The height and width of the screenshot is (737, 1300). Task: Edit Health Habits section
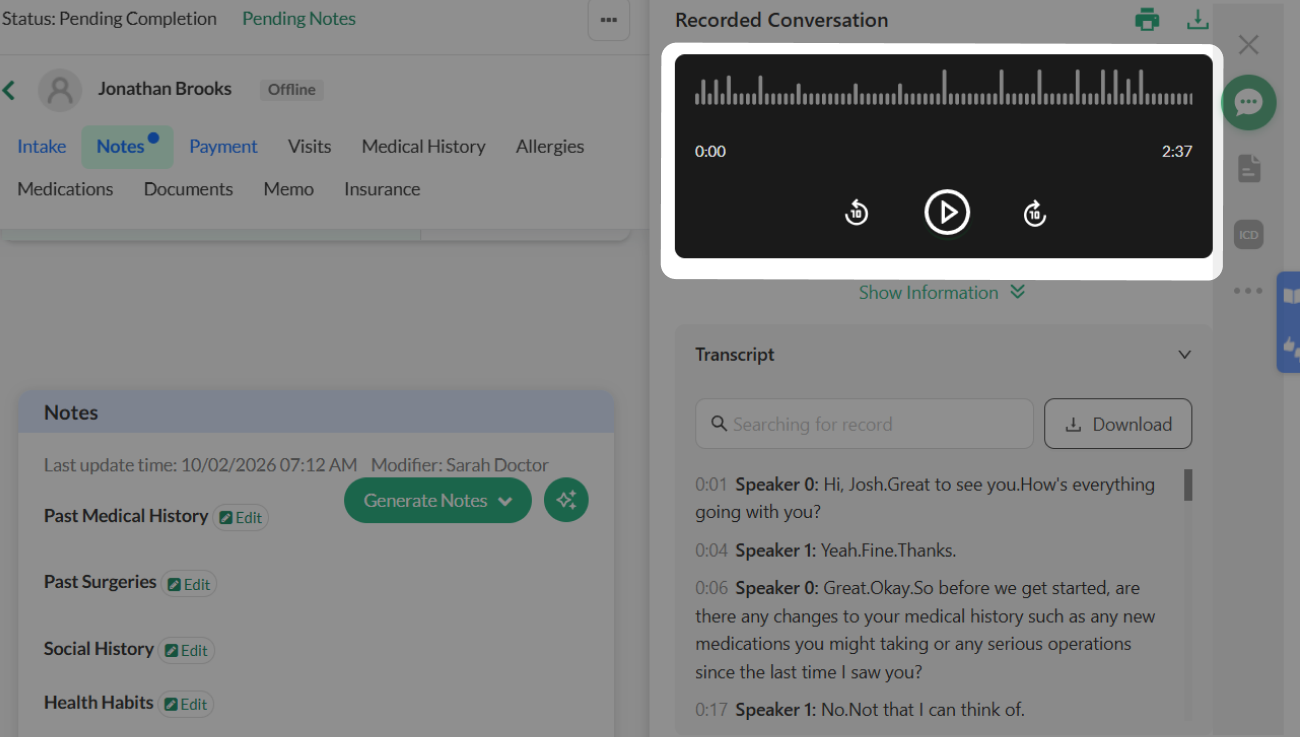(x=186, y=704)
